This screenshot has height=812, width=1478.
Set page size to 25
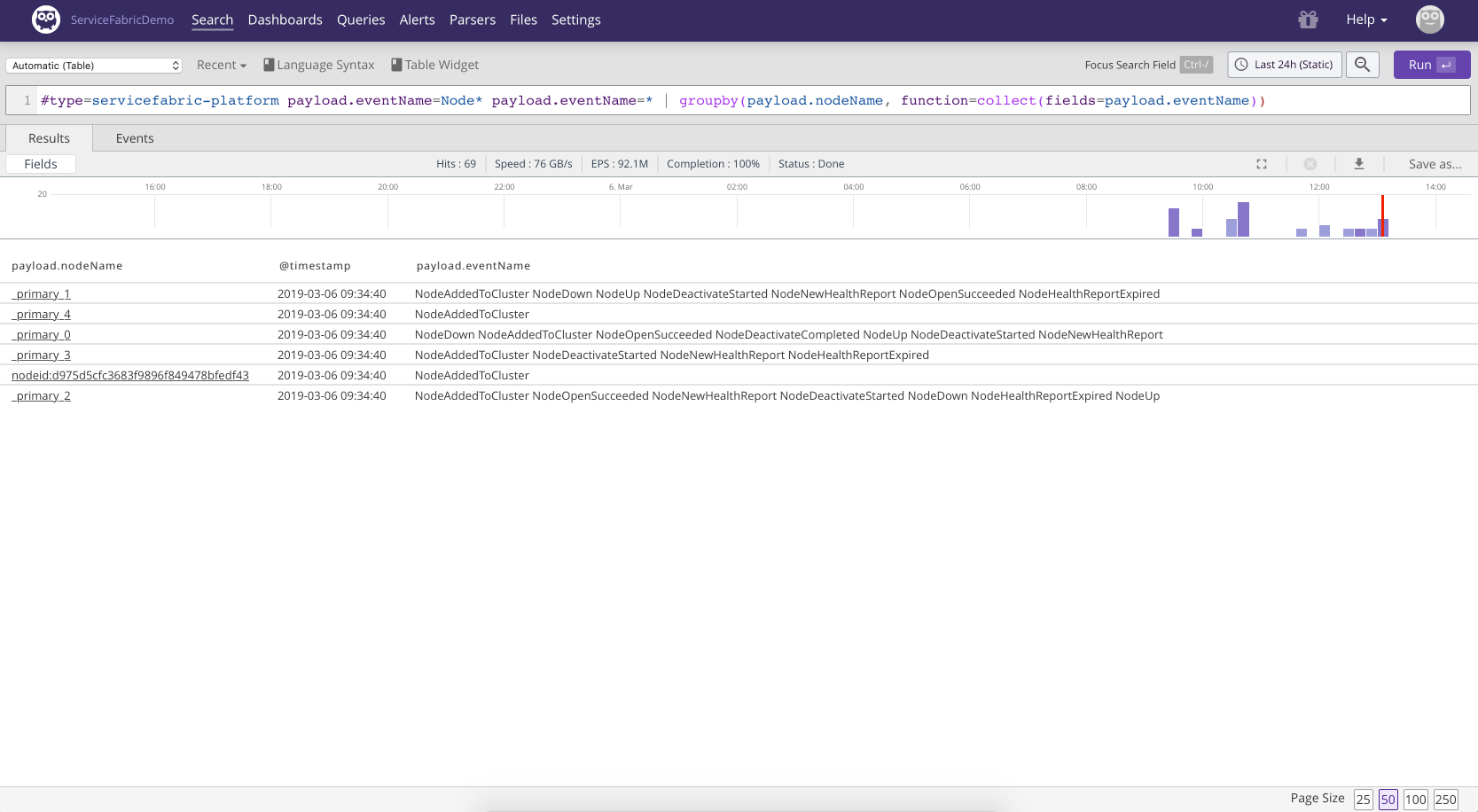(1363, 800)
